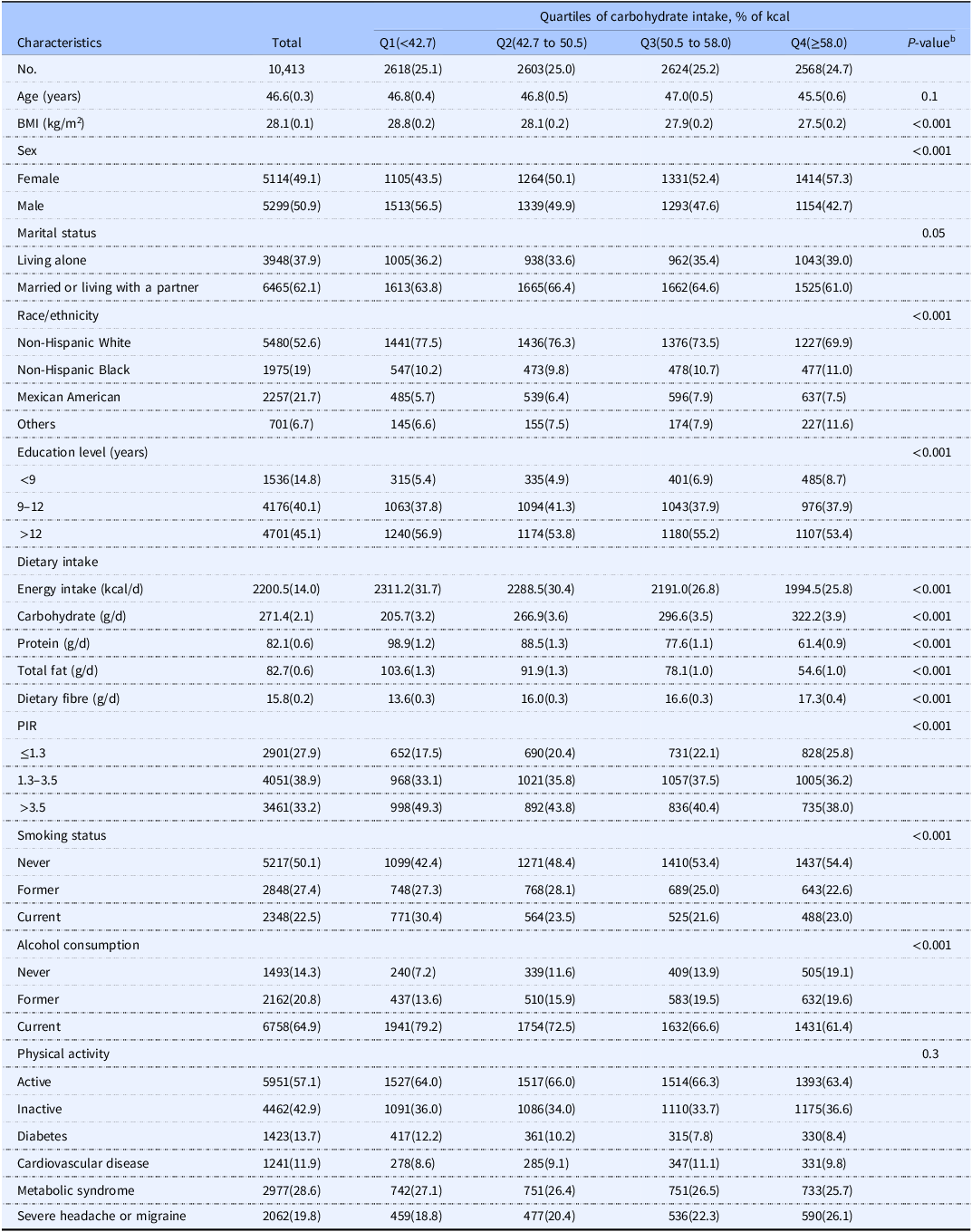Click the Dietary fibre (g/d) label
The image size is (972, 1232).
(x=68, y=698)
